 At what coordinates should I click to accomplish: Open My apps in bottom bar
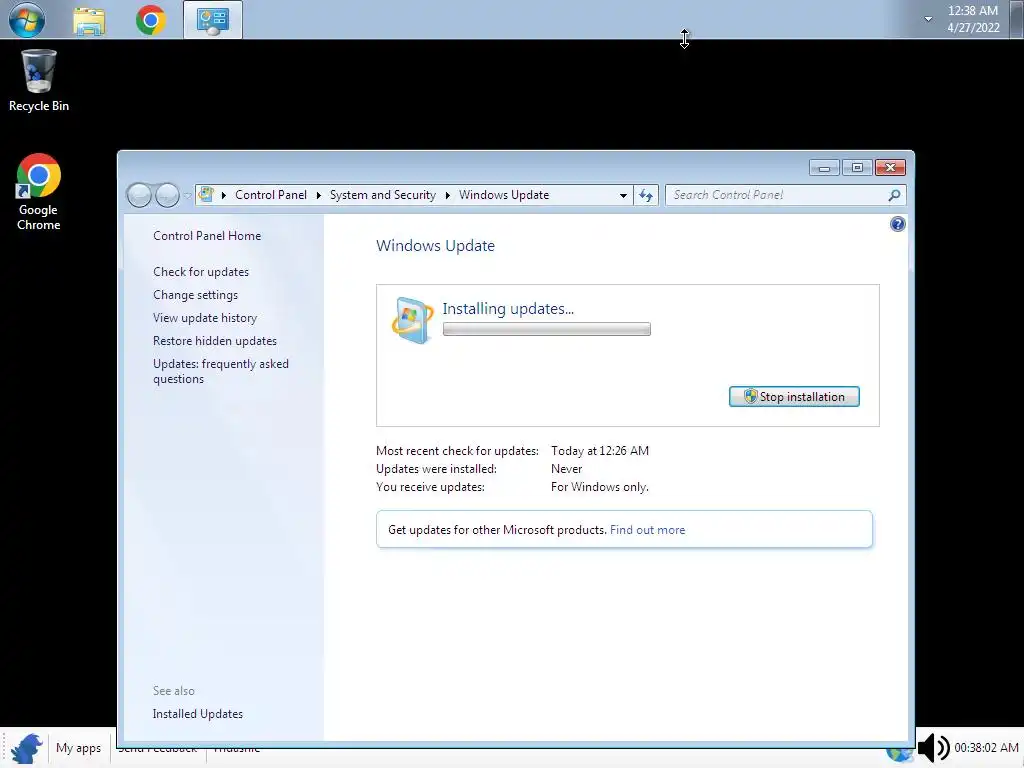(78, 748)
